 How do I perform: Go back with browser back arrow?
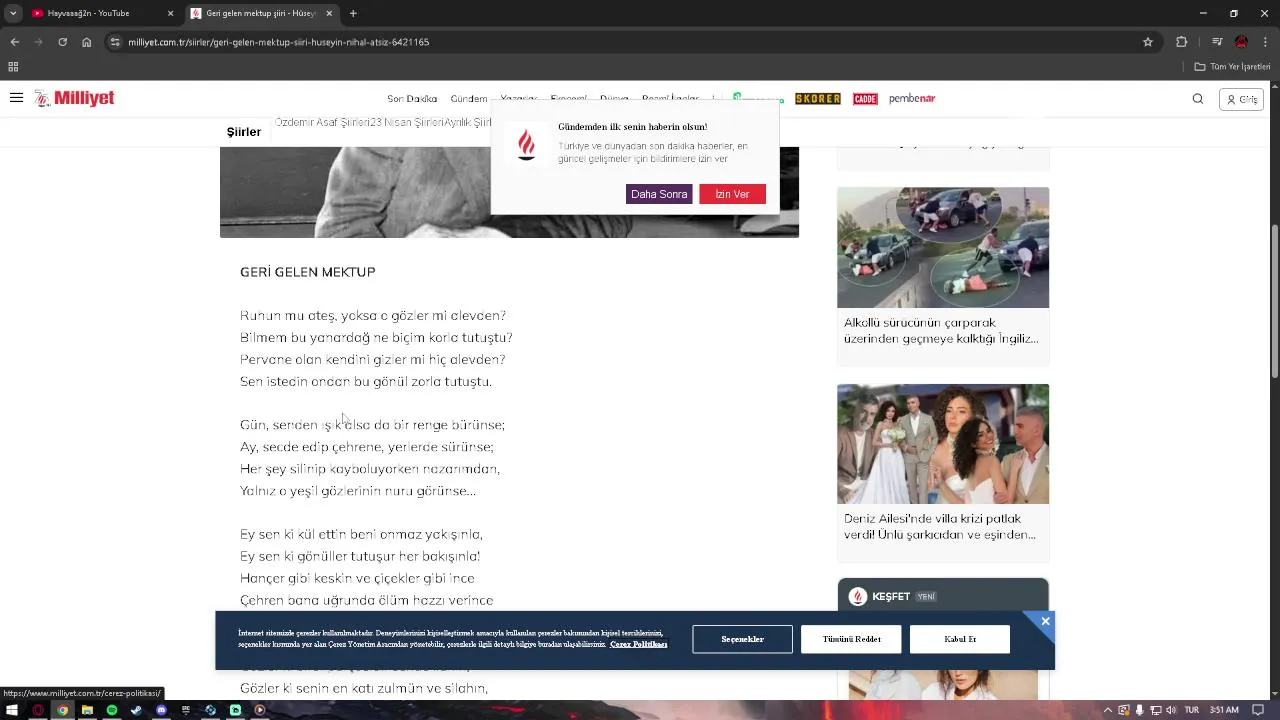14,42
